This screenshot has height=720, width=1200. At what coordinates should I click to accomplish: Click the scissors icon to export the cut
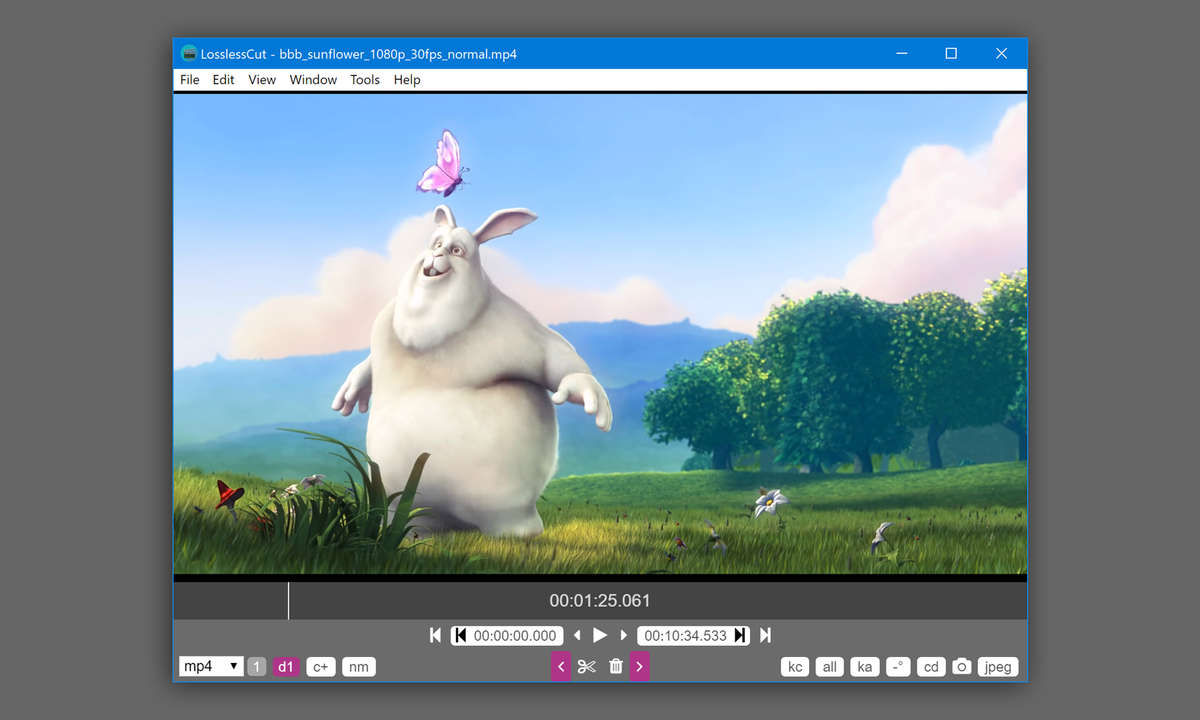click(x=587, y=666)
